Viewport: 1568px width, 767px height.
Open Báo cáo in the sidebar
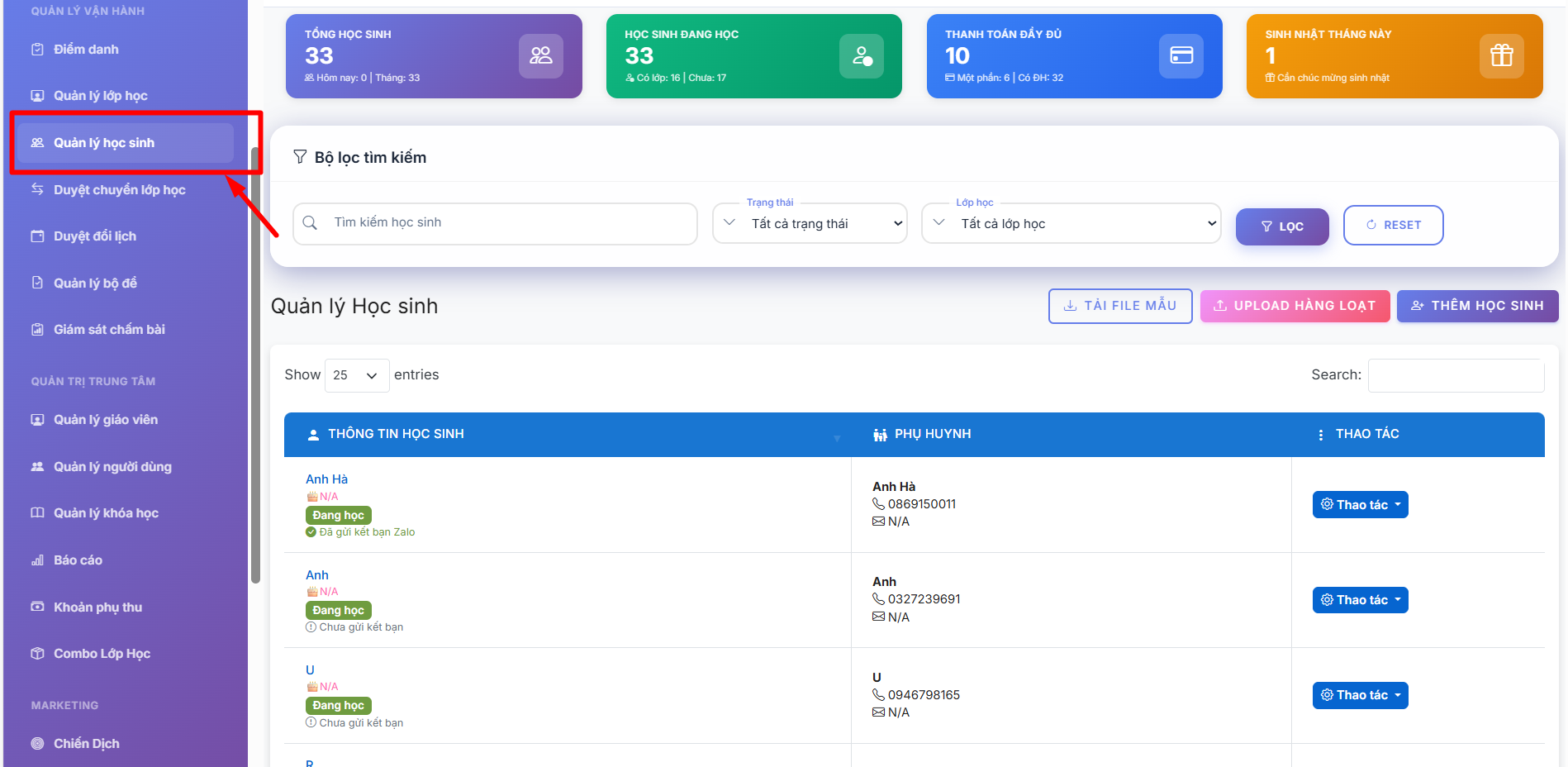[x=78, y=560]
